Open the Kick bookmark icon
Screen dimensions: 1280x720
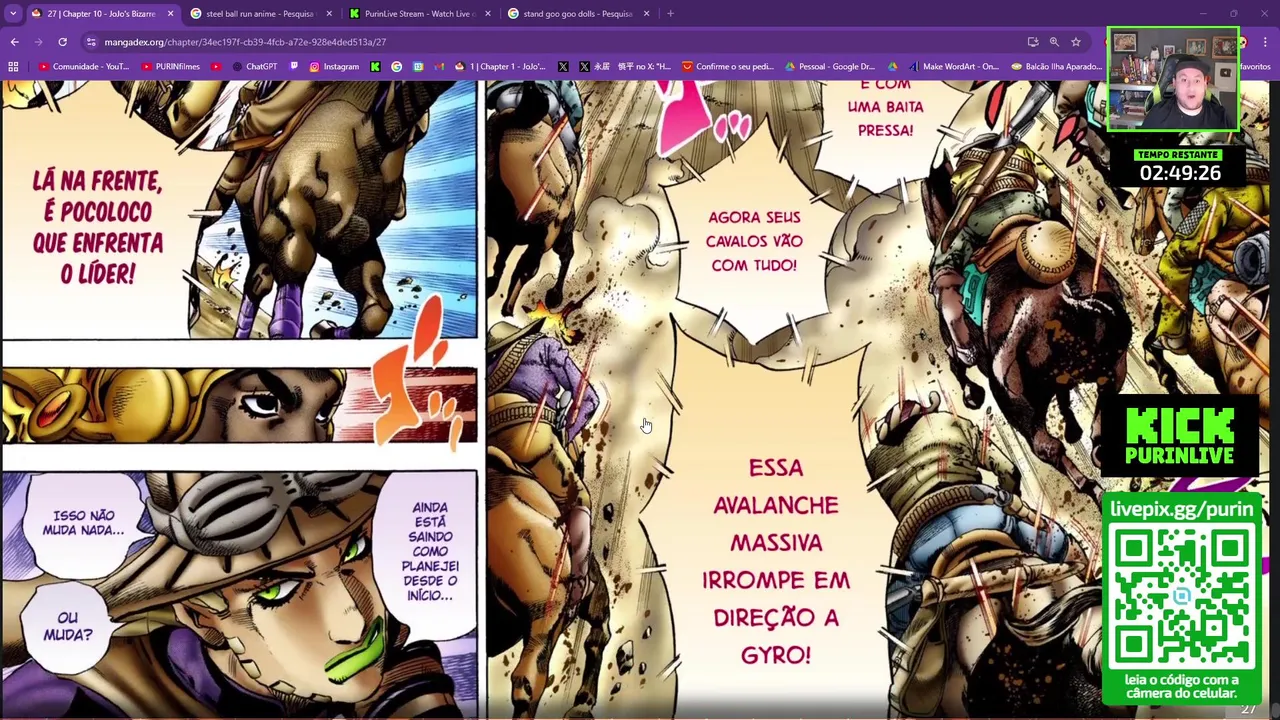point(375,67)
